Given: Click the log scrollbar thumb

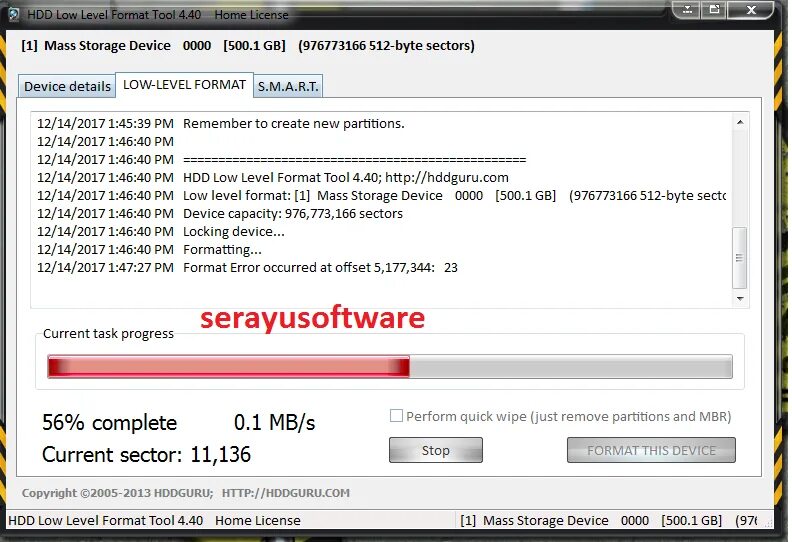Looking at the screenshot, I should [x=739, y=258].
